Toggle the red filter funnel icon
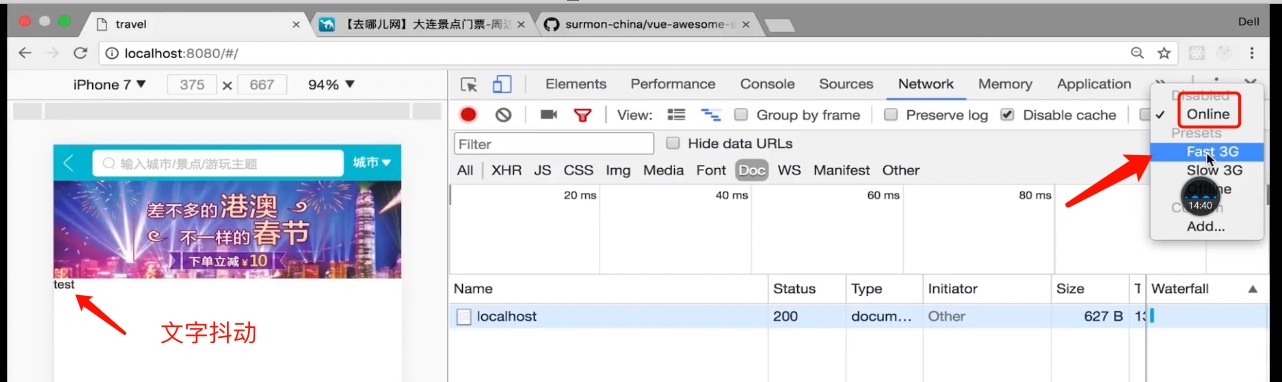Image resolution: width=1282 pixels, height=382 pixels. tap(582, 115)
